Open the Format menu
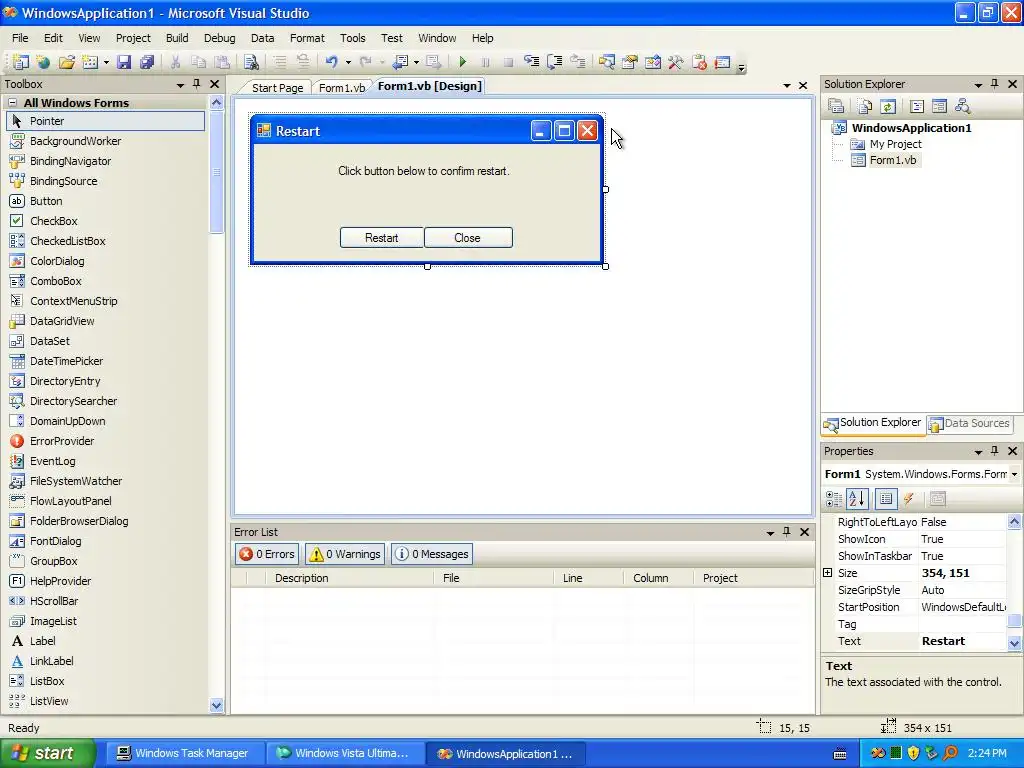The image size is (1024, 768). (307, 38)
